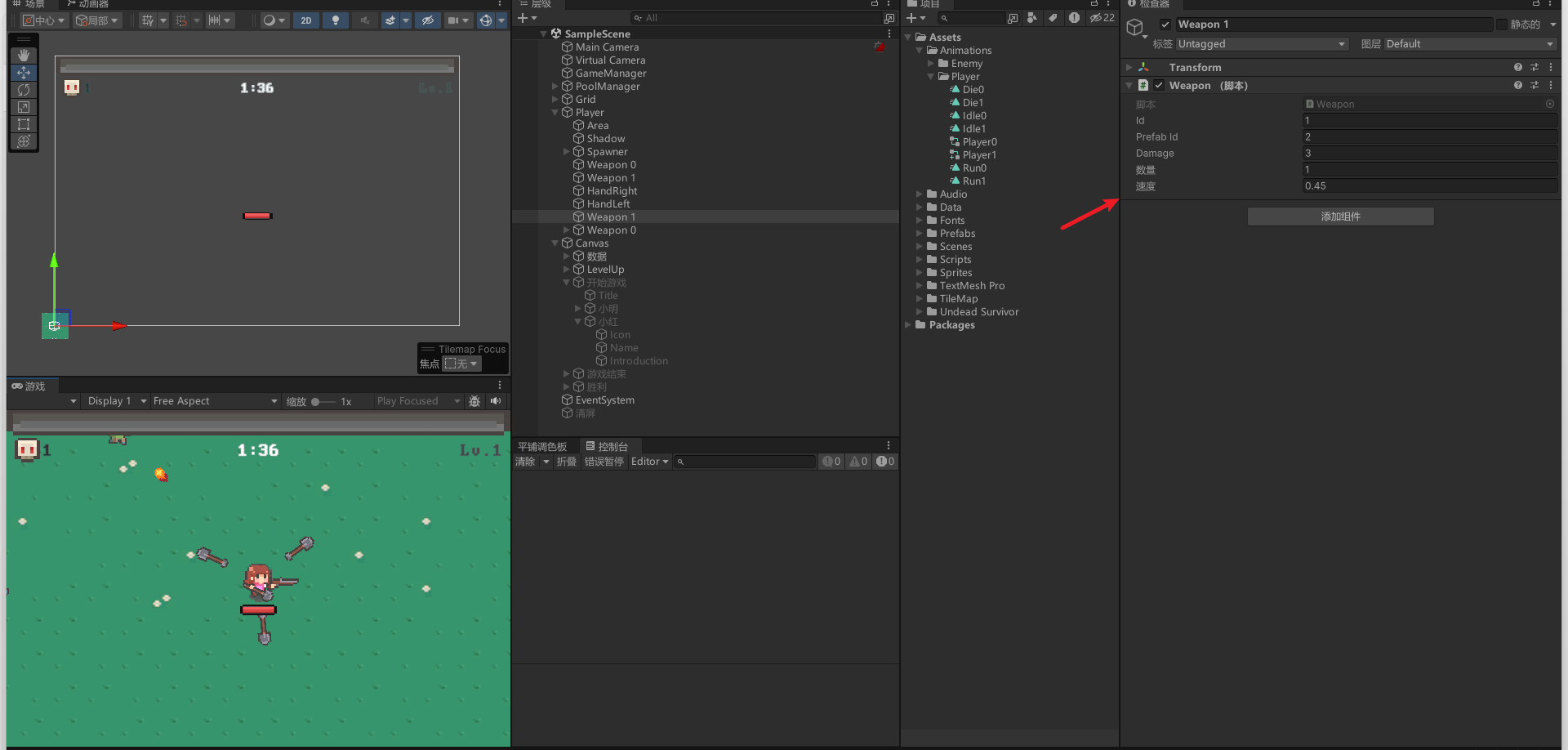
Task: Click the 添加组件 Add Component button
Action: coord(1340,216)
